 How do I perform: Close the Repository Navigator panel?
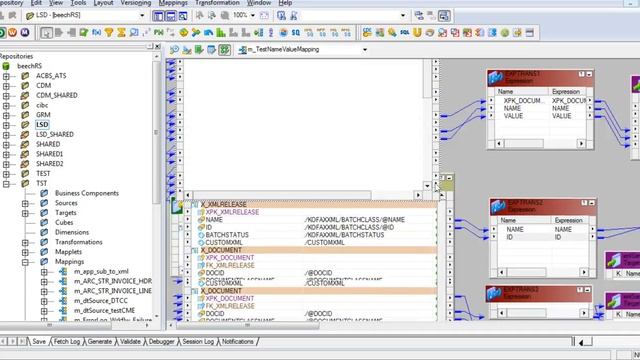158,46
